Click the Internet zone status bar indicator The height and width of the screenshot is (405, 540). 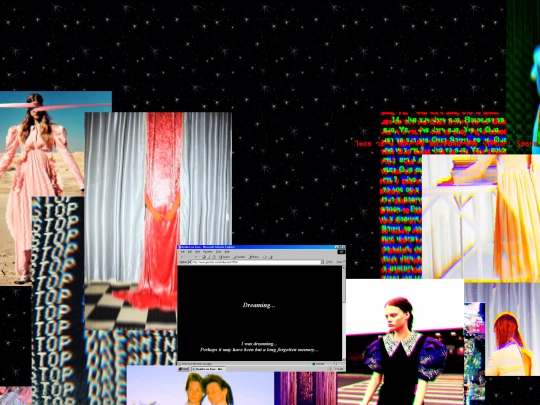point(319,364)
